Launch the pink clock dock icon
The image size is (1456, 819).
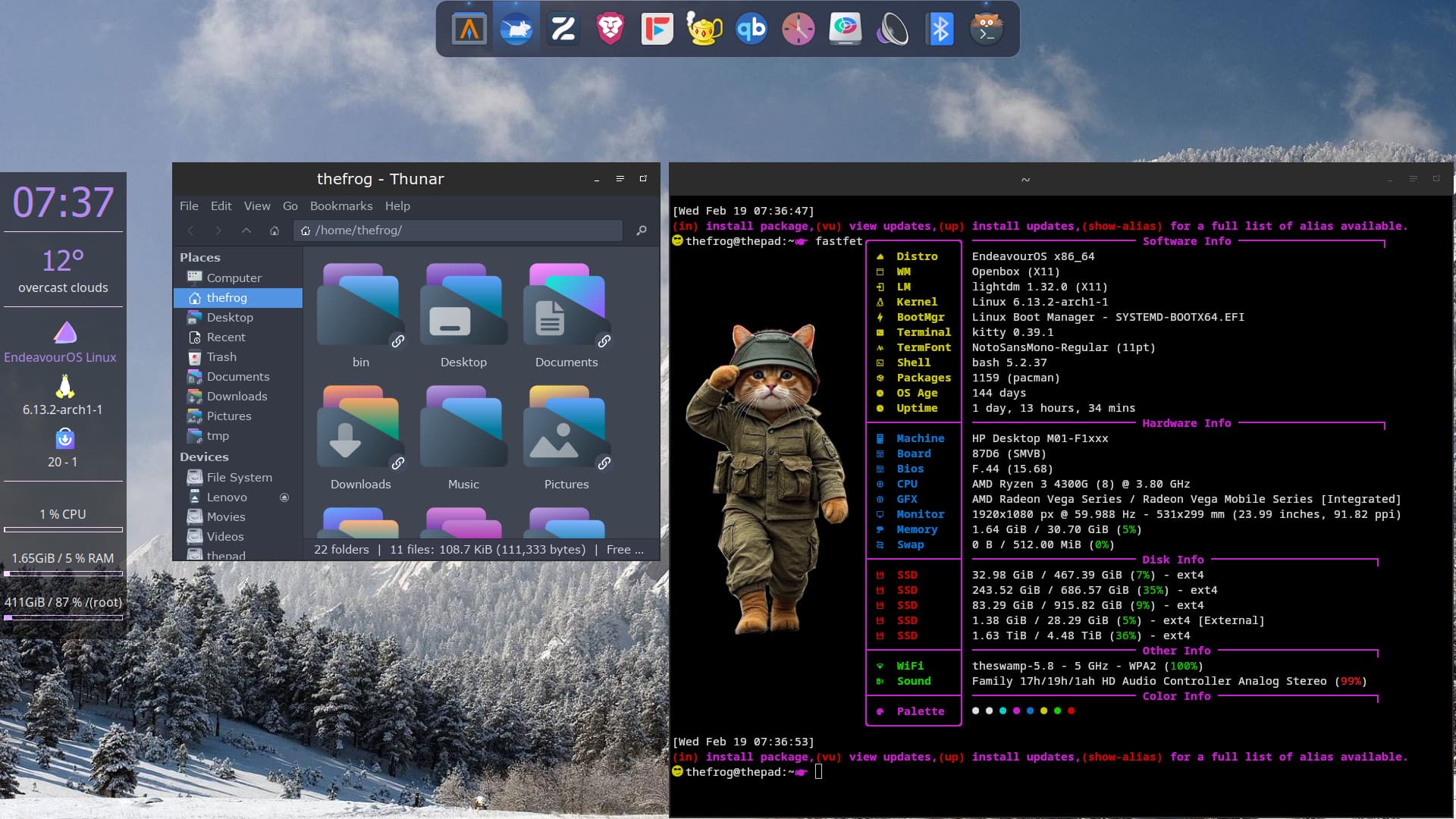(x=799, y=30)
